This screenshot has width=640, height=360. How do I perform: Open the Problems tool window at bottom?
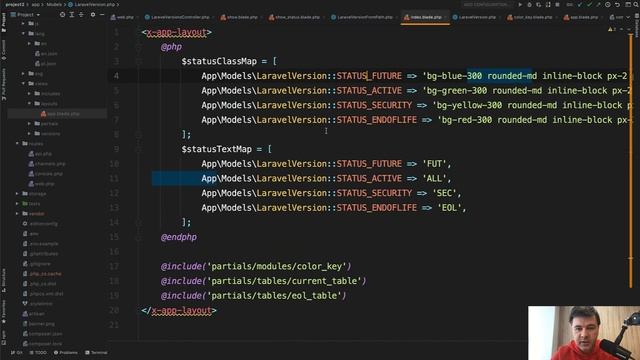65,353
